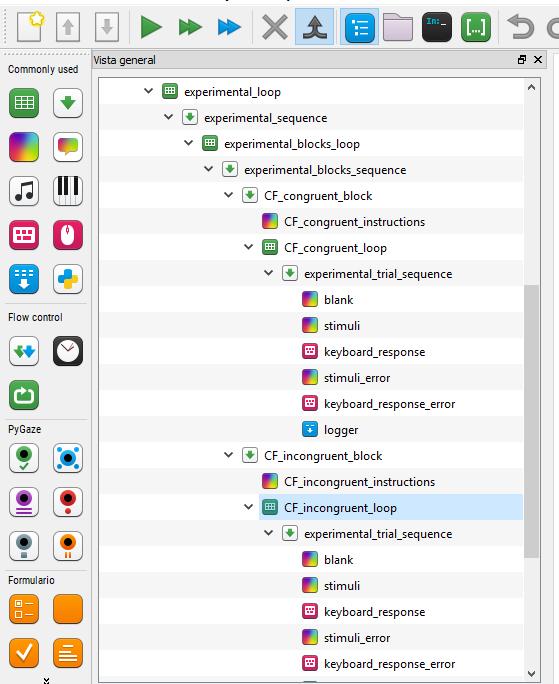
Task: Toggle the overview area button in toolbar
Action: [360, 27]
